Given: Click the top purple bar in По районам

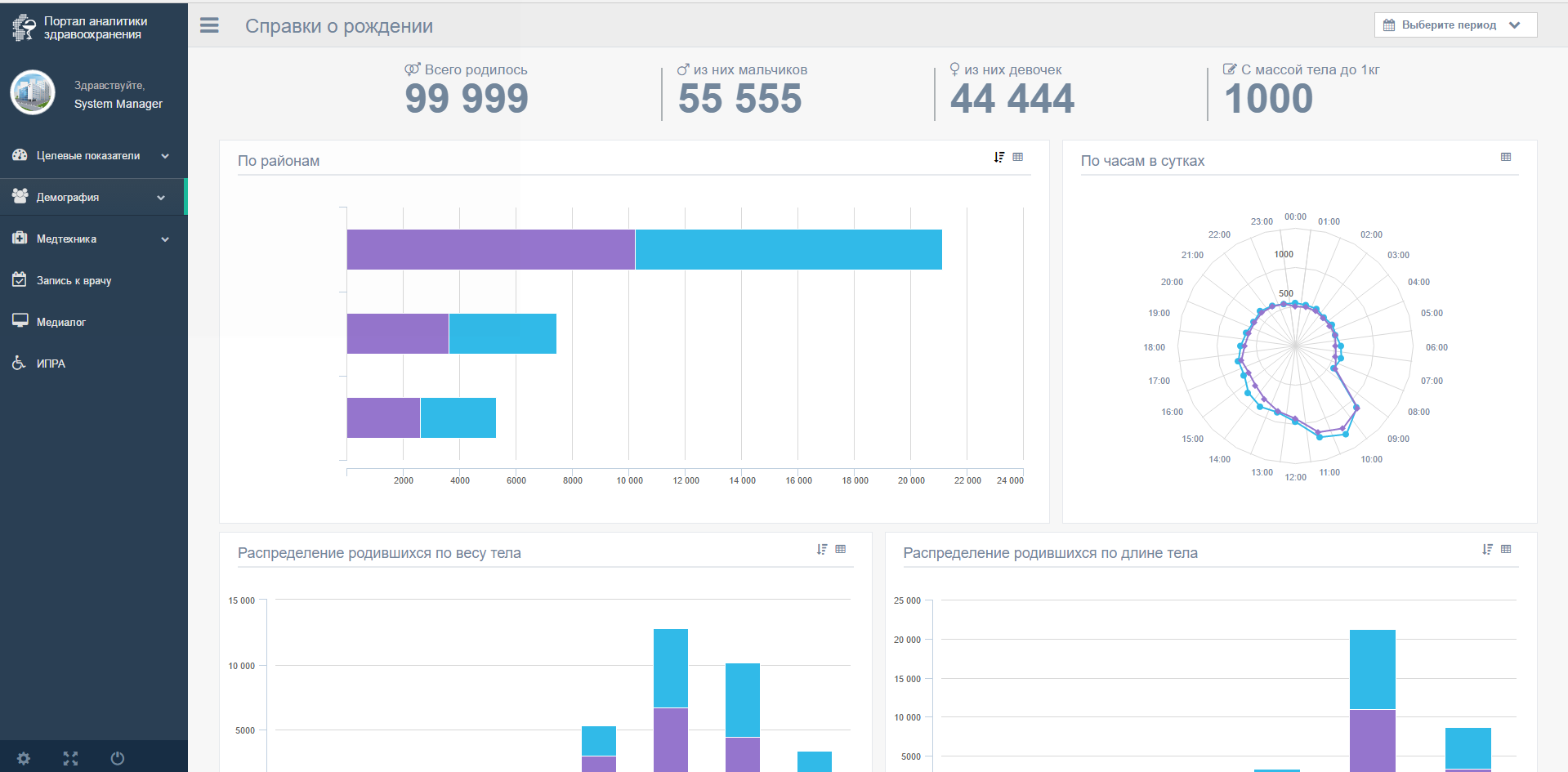Looking at the screenshot, I should point(490,249).
